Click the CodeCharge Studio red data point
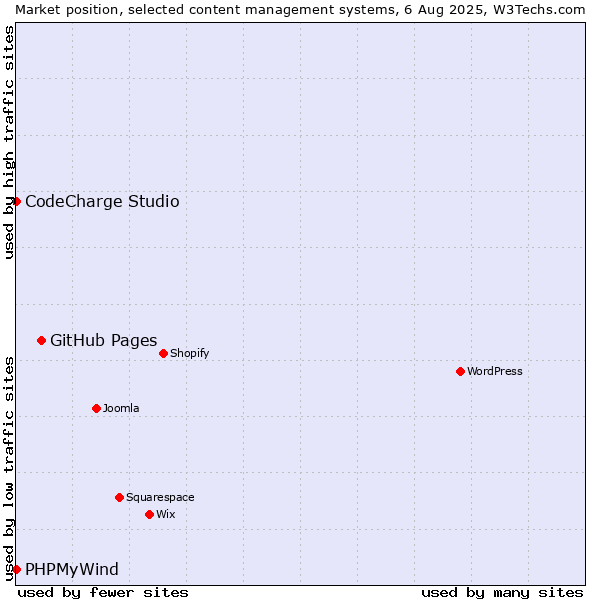This screenshot has height=600, width=600. click(16, 201)
